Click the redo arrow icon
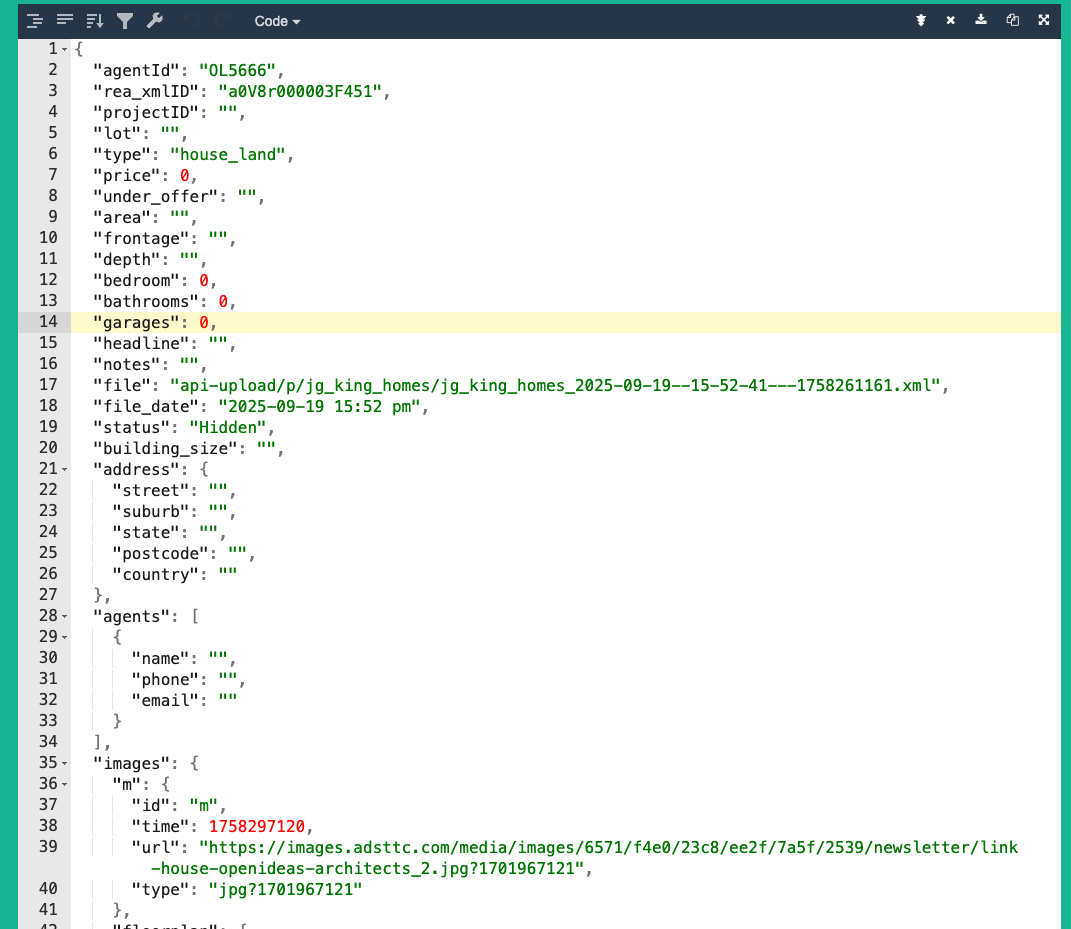The width and height of the screenshot is (1071, 929). [x=222, y=20]
